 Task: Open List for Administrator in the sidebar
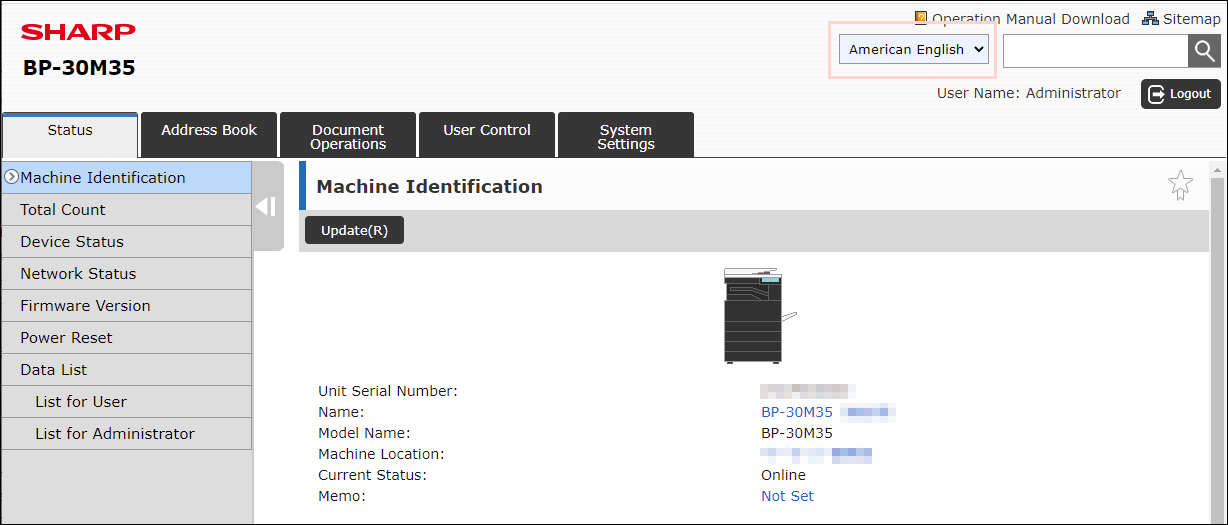click(126, 434)
